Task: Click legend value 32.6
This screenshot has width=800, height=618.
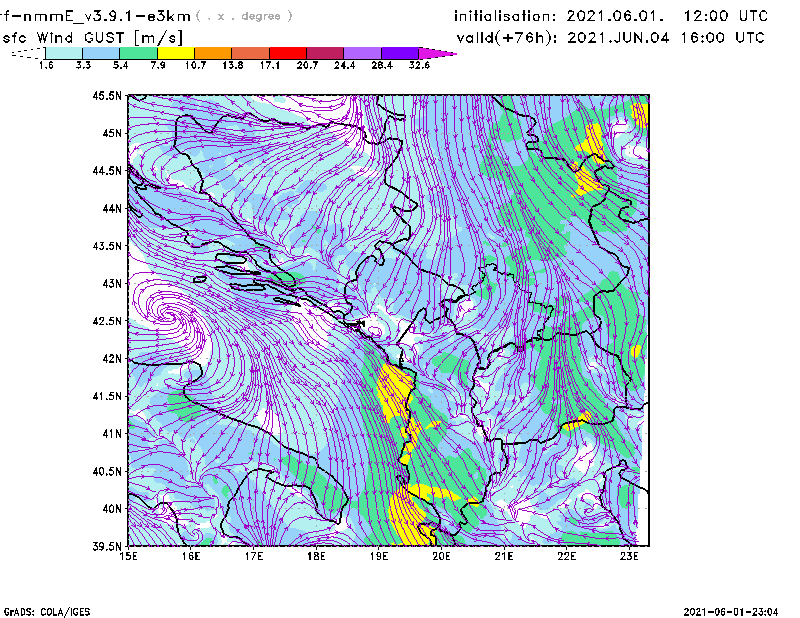Action: coord(419,65)
